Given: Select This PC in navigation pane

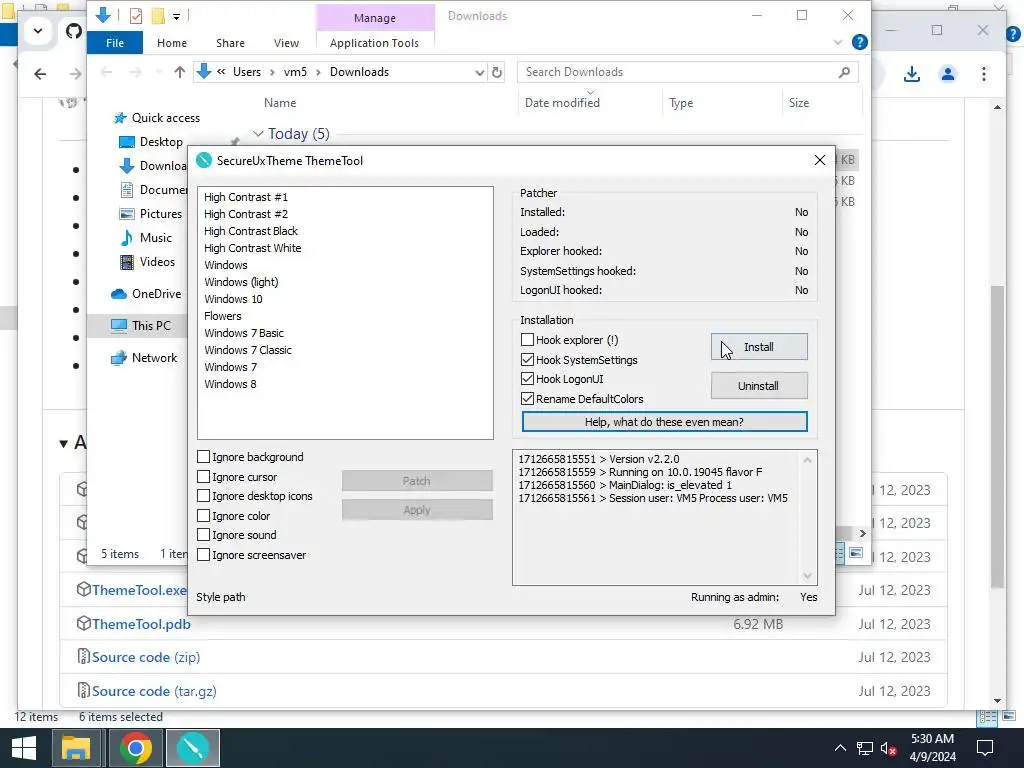Looking at the screenshot, I should pyautogui.click(x=140, y=325).
